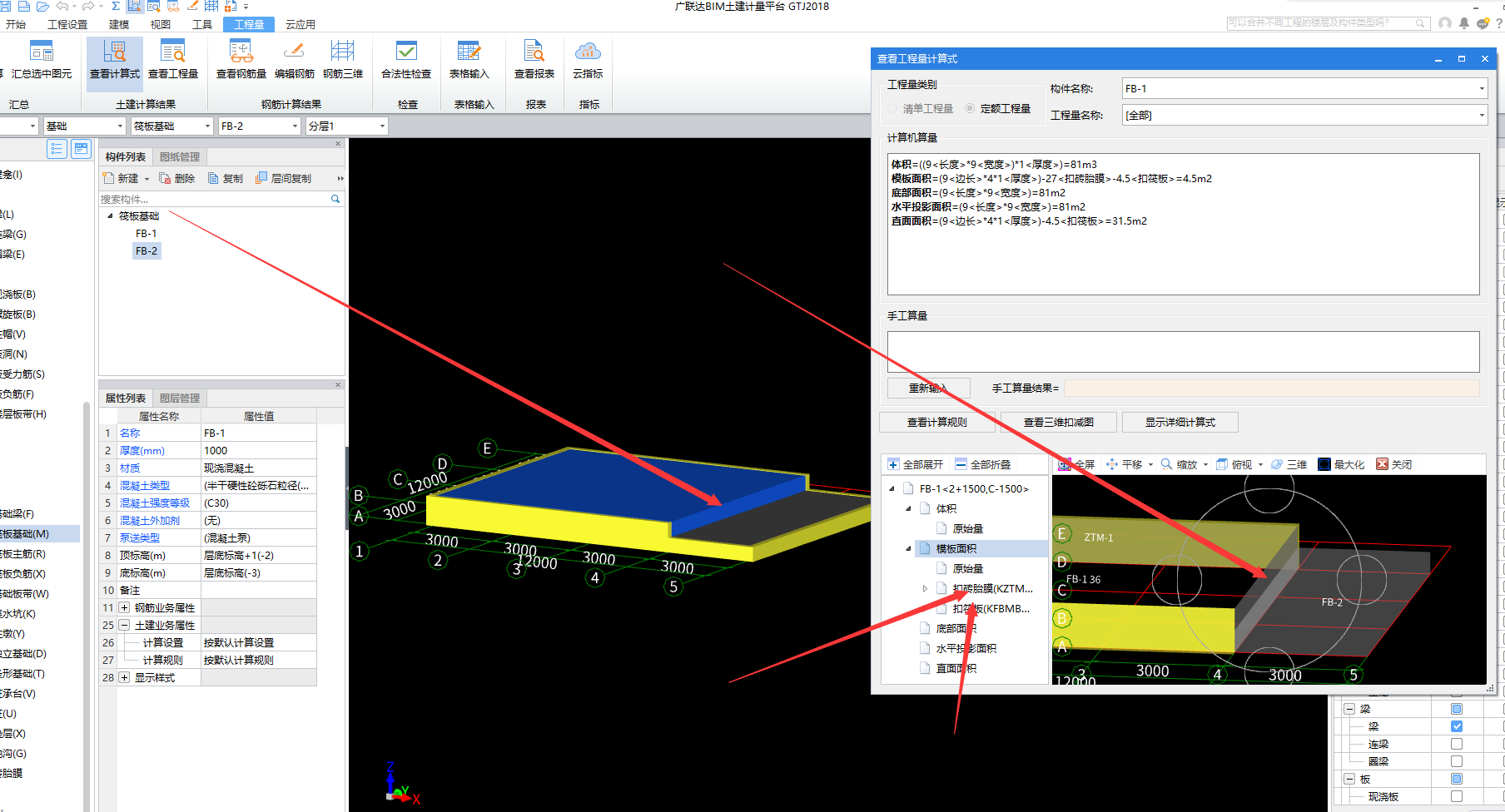Viewport: 1505px width, 812px height.
Task: Switch to 建模 ribbon tab
Action: [x=119, y=24]
